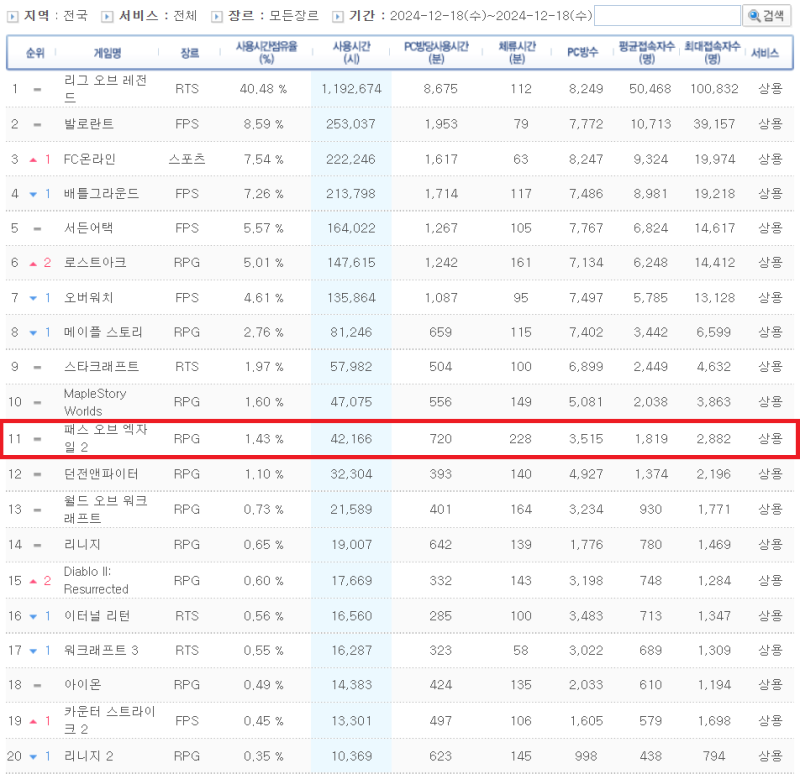Viewport: 800px width, 774px height.
Task: Click the red up arrow in Diablo II: Resurrected row
Action: pos(33,581)
